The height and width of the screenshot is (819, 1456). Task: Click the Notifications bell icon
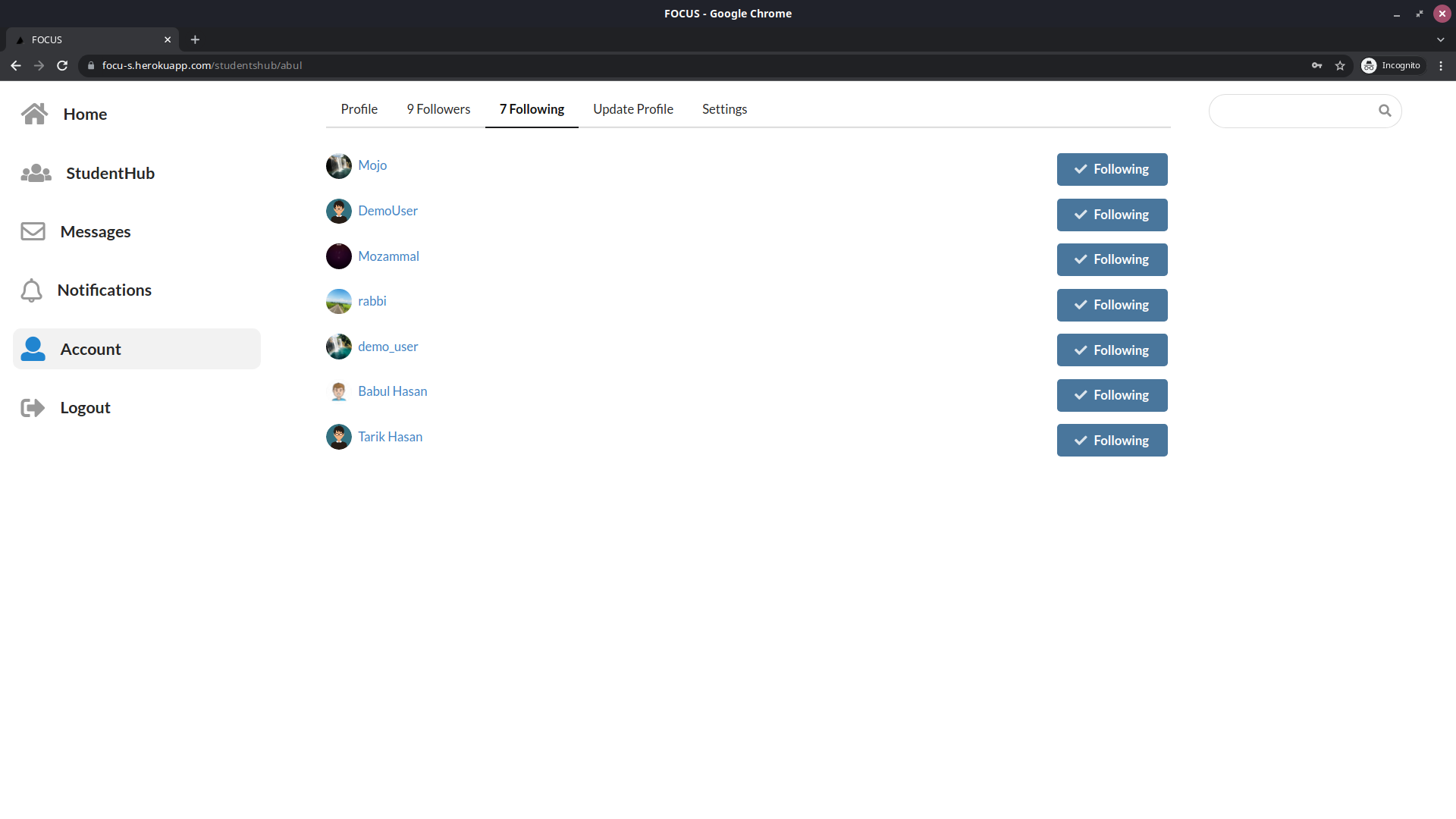click(x=32, y=290)
